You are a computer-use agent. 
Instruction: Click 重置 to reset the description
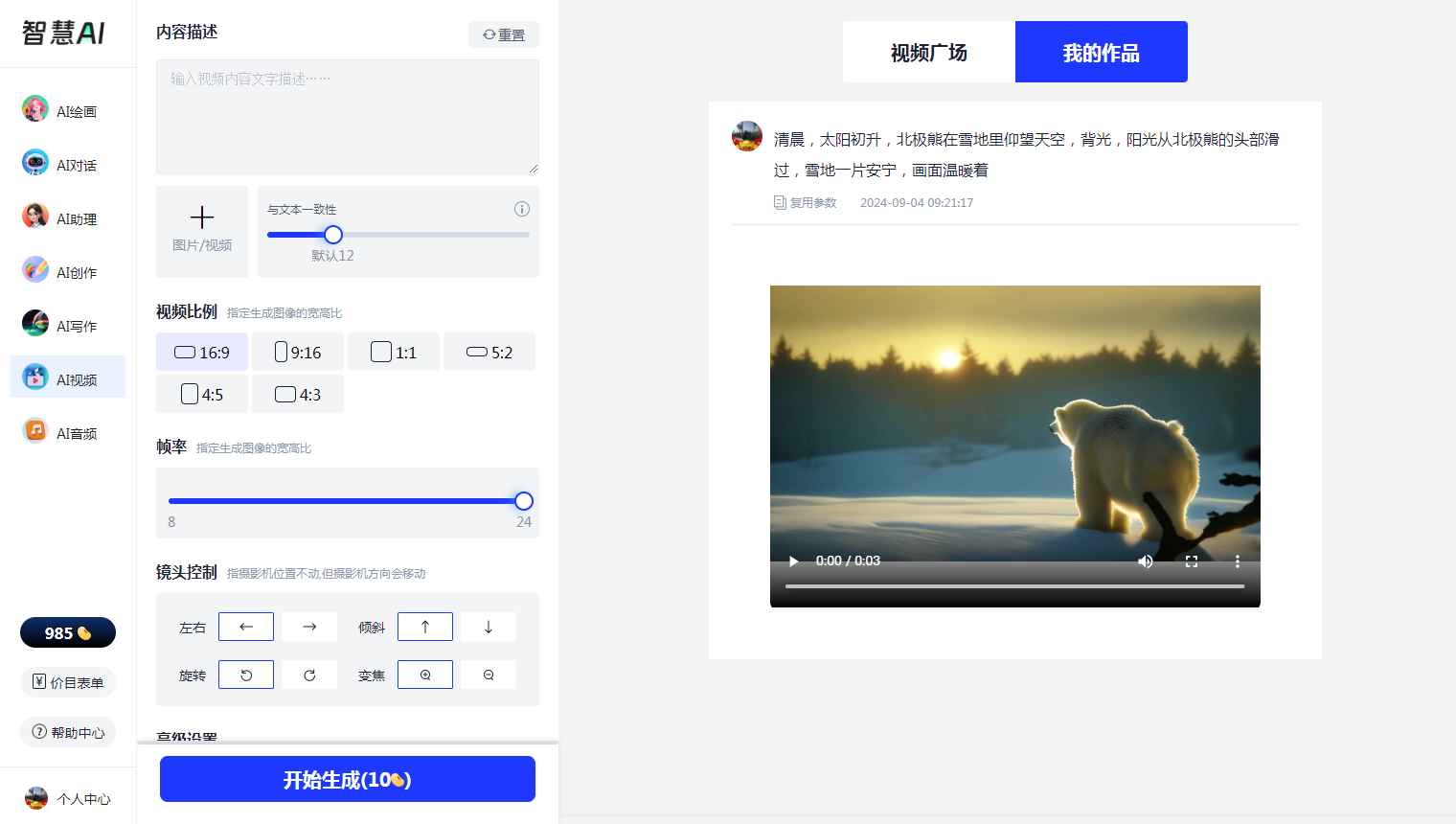(x=503, y=34)
